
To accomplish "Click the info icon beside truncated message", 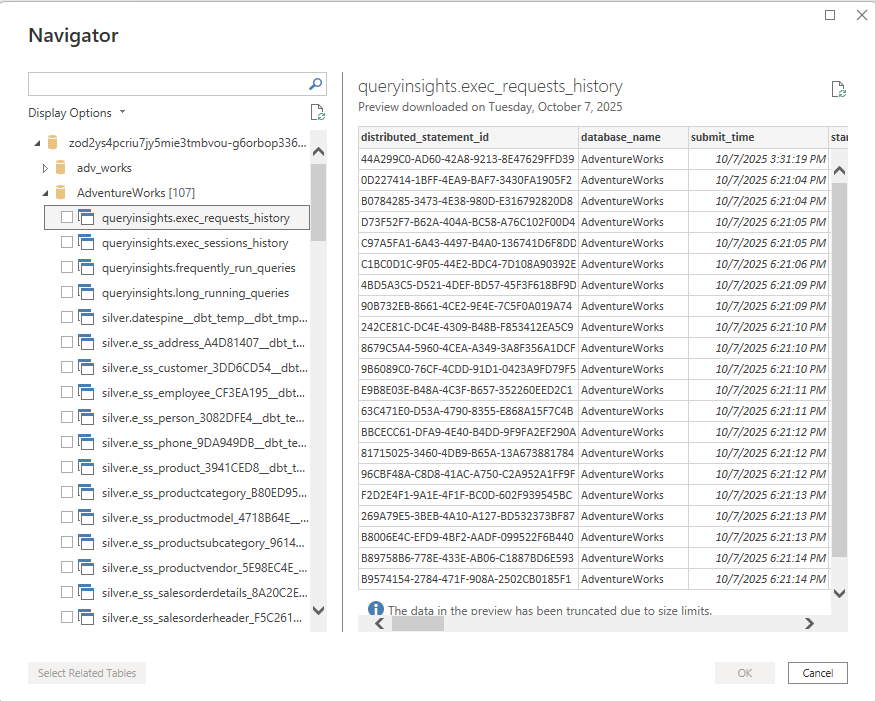I will click(376, 609).
